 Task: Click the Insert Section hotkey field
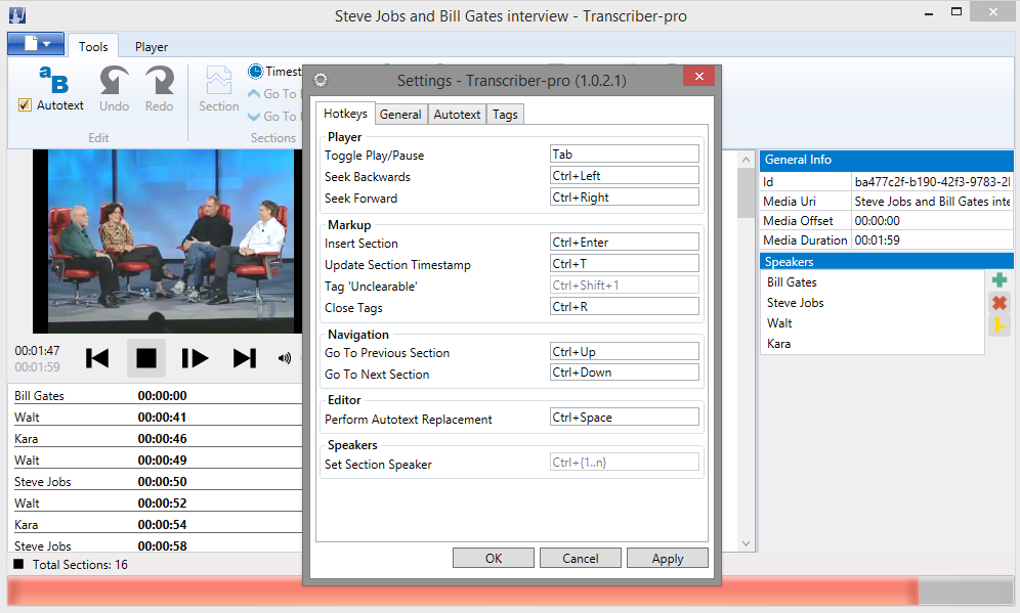click(x=624, y=242)
